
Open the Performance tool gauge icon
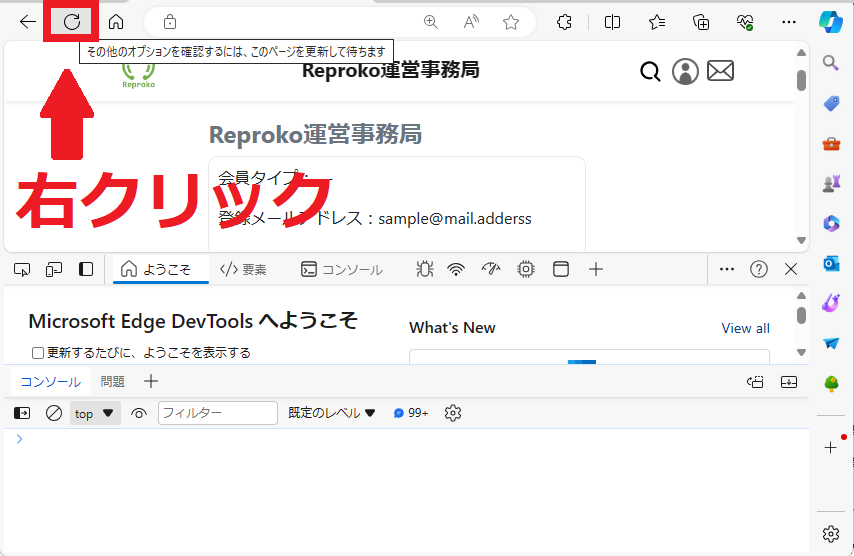click(x=490, y=269)
